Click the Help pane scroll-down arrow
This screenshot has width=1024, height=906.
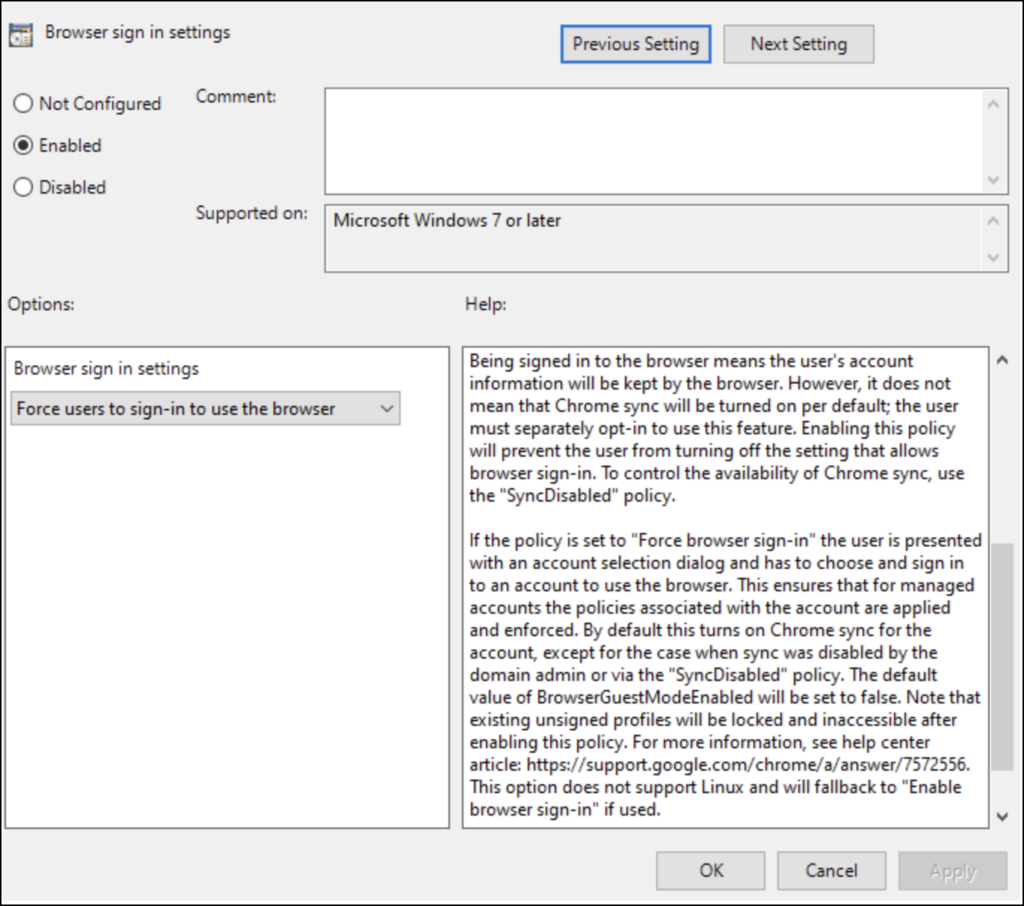1003,816
